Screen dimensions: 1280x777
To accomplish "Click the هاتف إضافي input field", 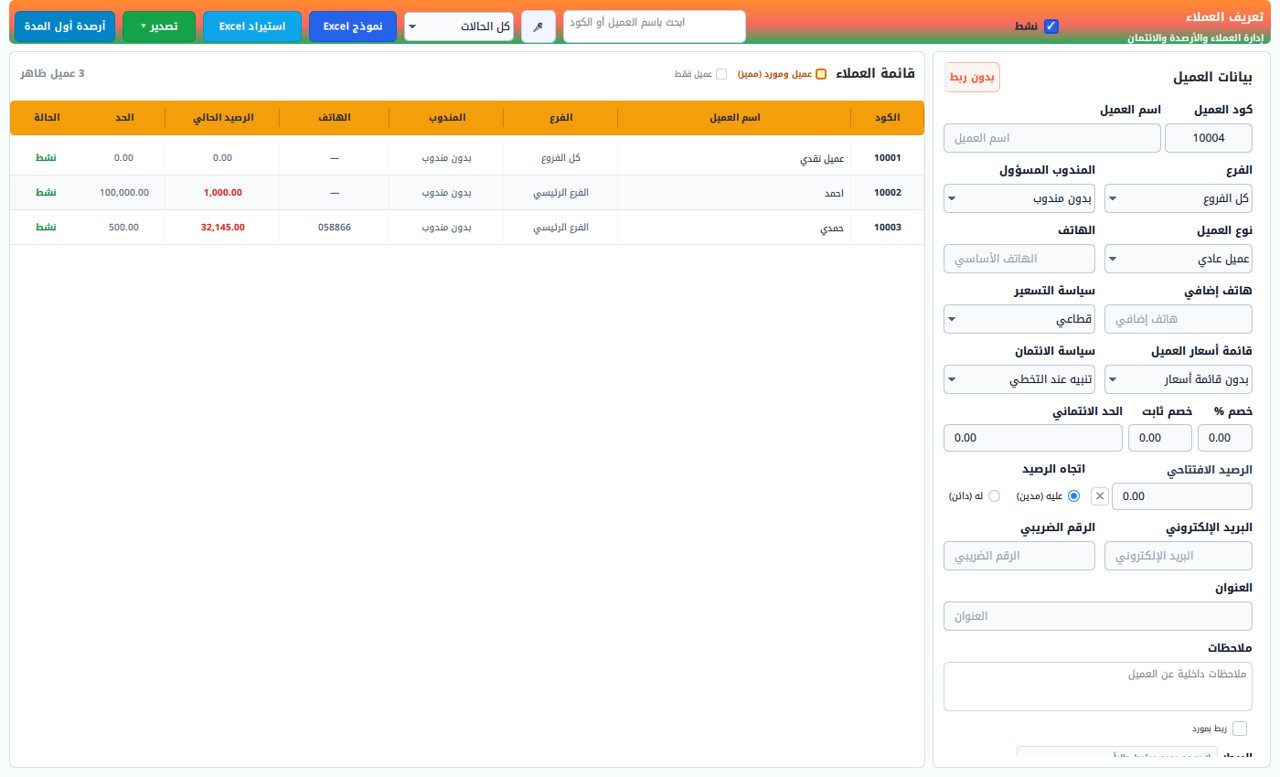I will pyautogui.click(x=1178, y=319).
